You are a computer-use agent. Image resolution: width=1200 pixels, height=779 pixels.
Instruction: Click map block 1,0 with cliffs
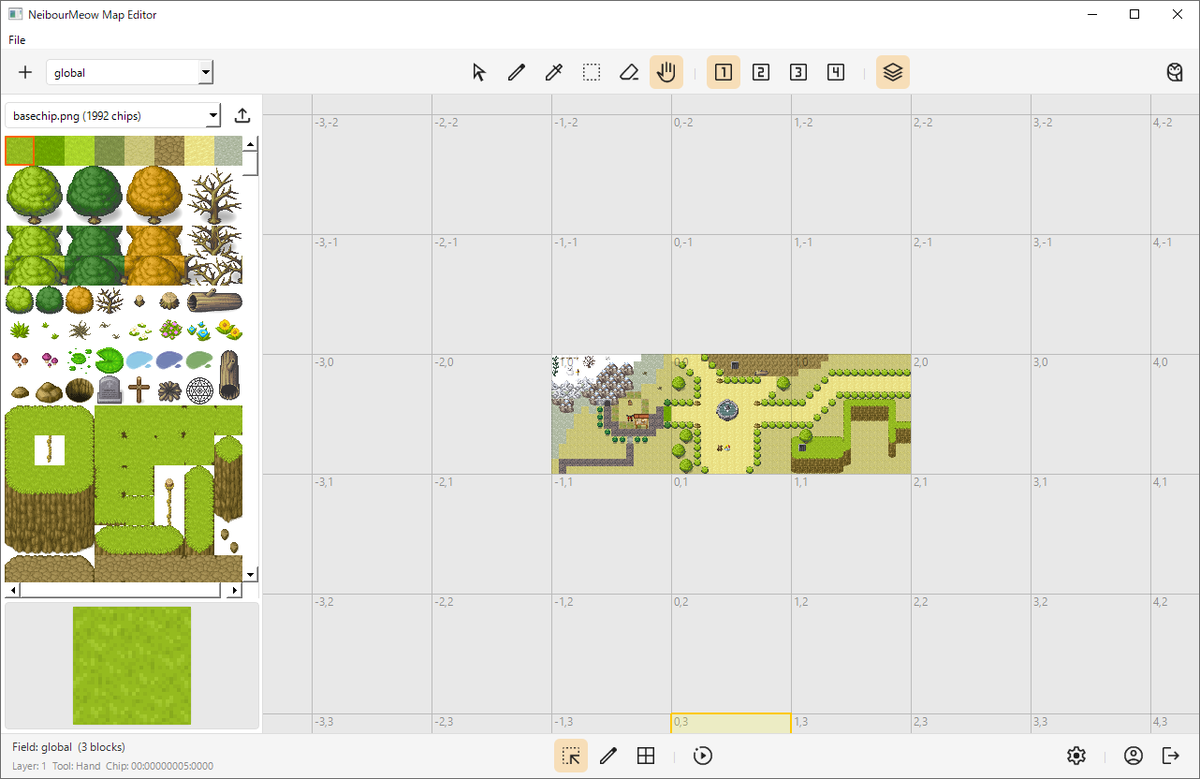[851, 414]
